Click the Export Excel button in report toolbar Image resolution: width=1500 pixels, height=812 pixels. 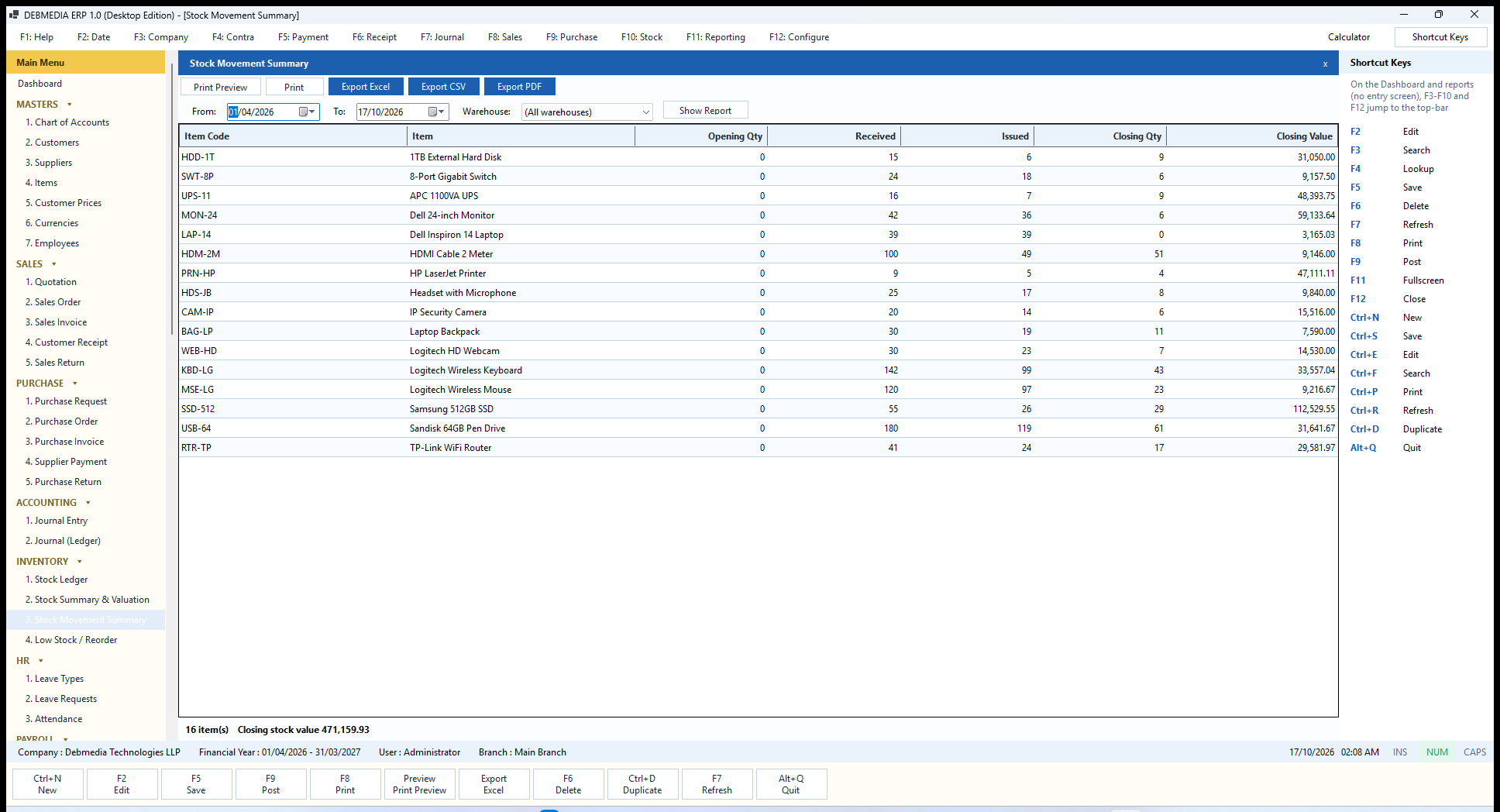click(x=366, y=87)
